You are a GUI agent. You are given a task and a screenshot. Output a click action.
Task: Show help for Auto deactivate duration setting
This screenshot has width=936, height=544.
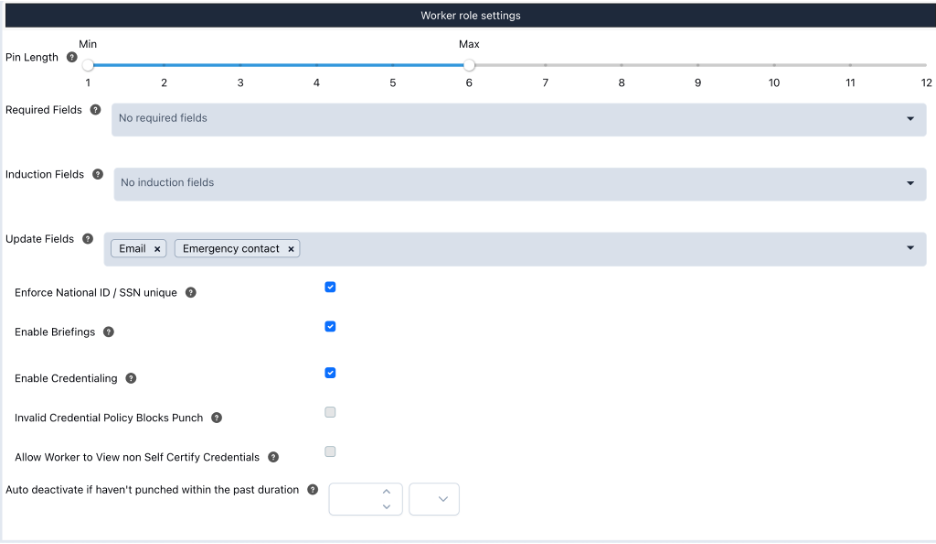[312, 490]
